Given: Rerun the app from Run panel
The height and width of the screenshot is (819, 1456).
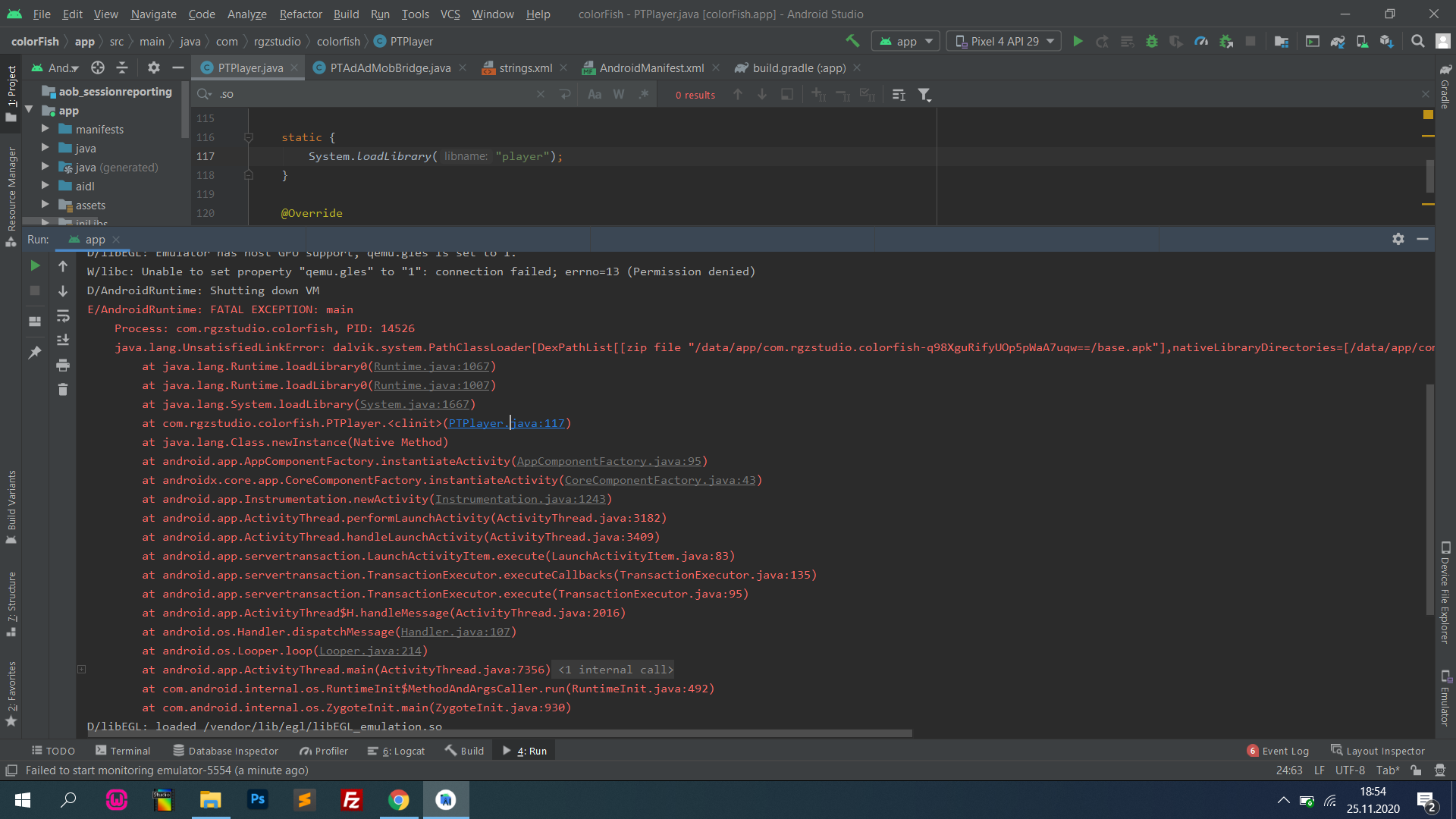Looking at the screenshot, I should pyautogui.click(x=35, y=266).
